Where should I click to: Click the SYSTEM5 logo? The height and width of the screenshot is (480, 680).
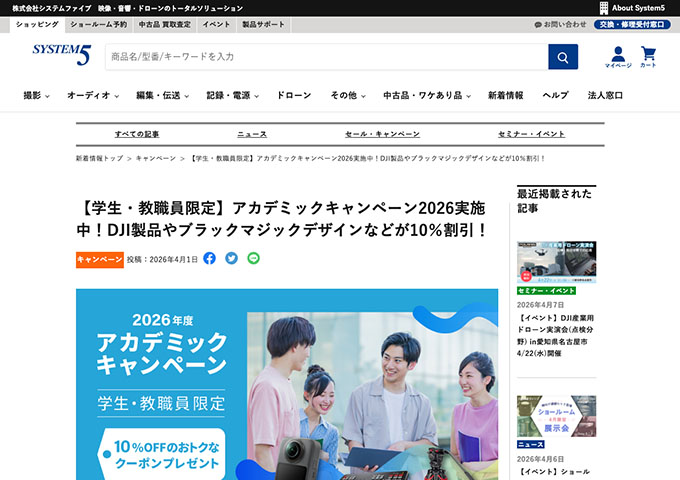coord(62,54)
